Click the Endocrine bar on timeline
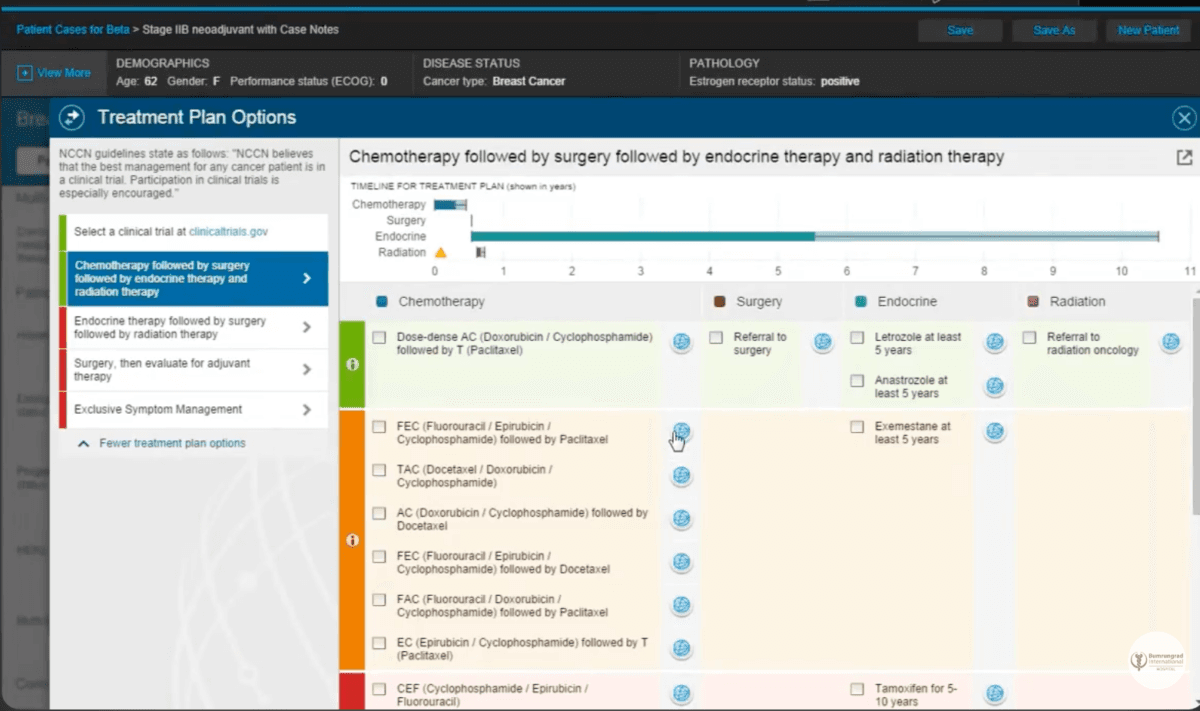Viewport: 1200px width, 711px height. point(815,237)
